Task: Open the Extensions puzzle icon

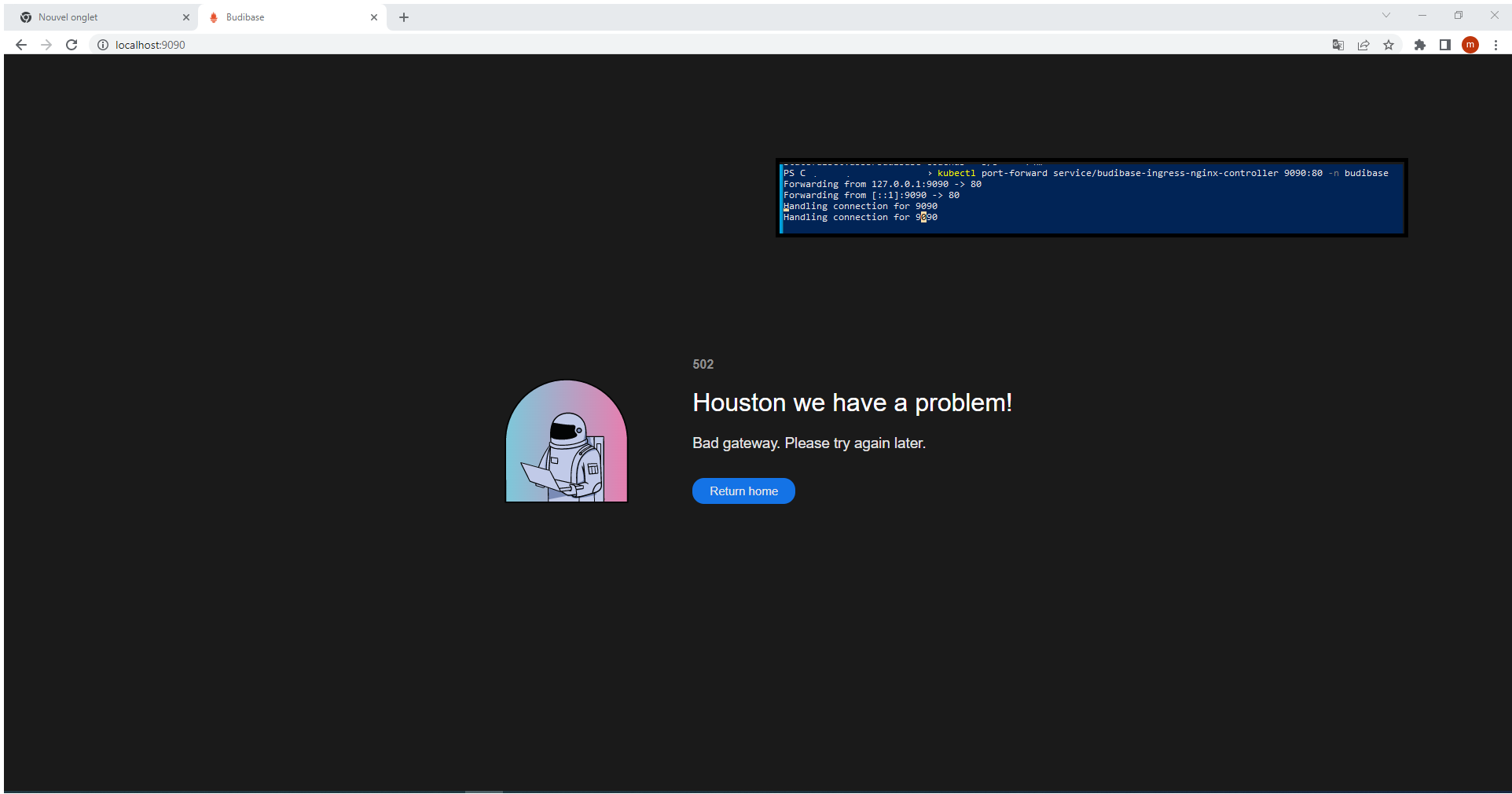Action: 1420,45
